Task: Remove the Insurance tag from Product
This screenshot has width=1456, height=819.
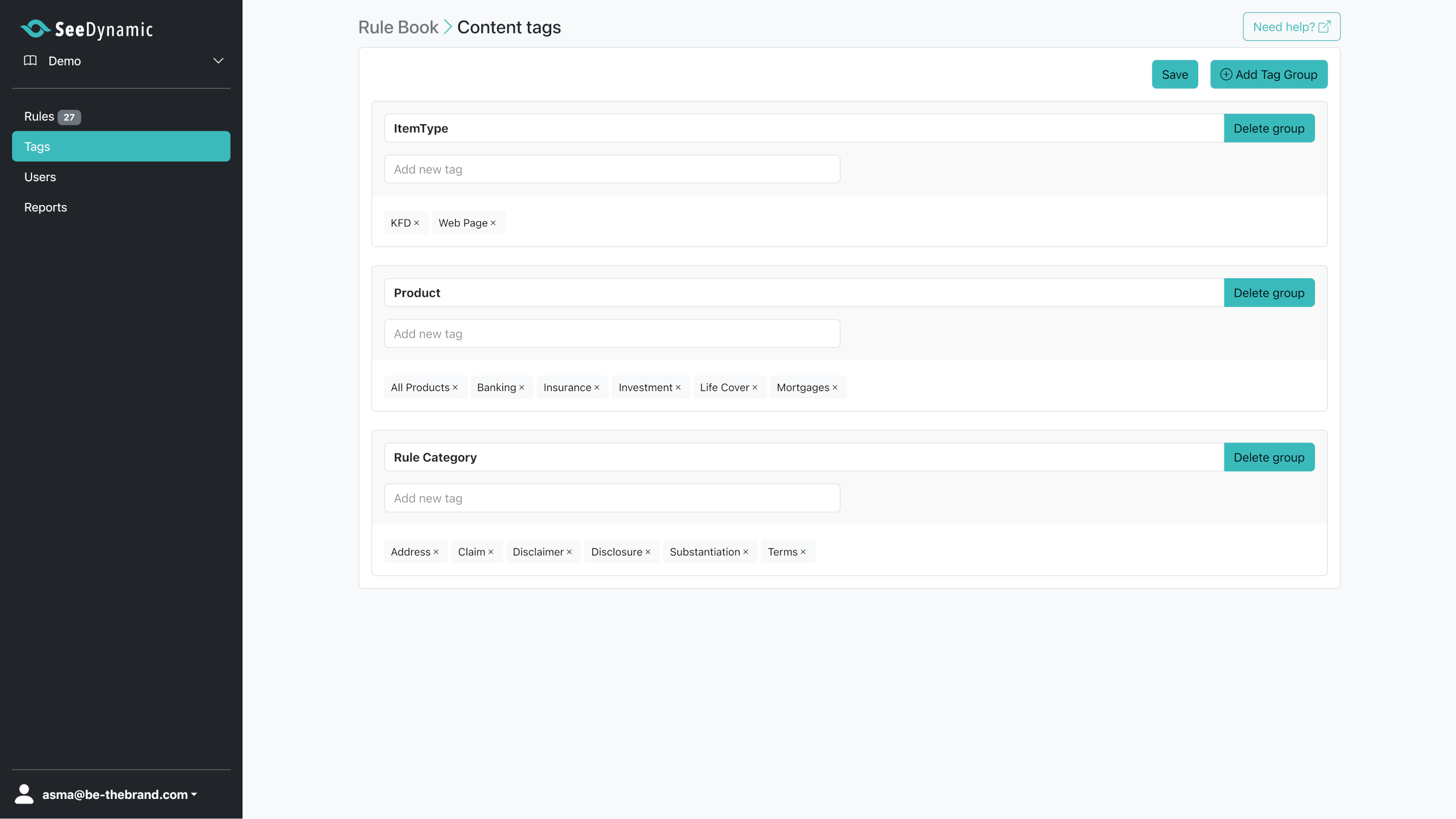Action: (x=597, y=387)
